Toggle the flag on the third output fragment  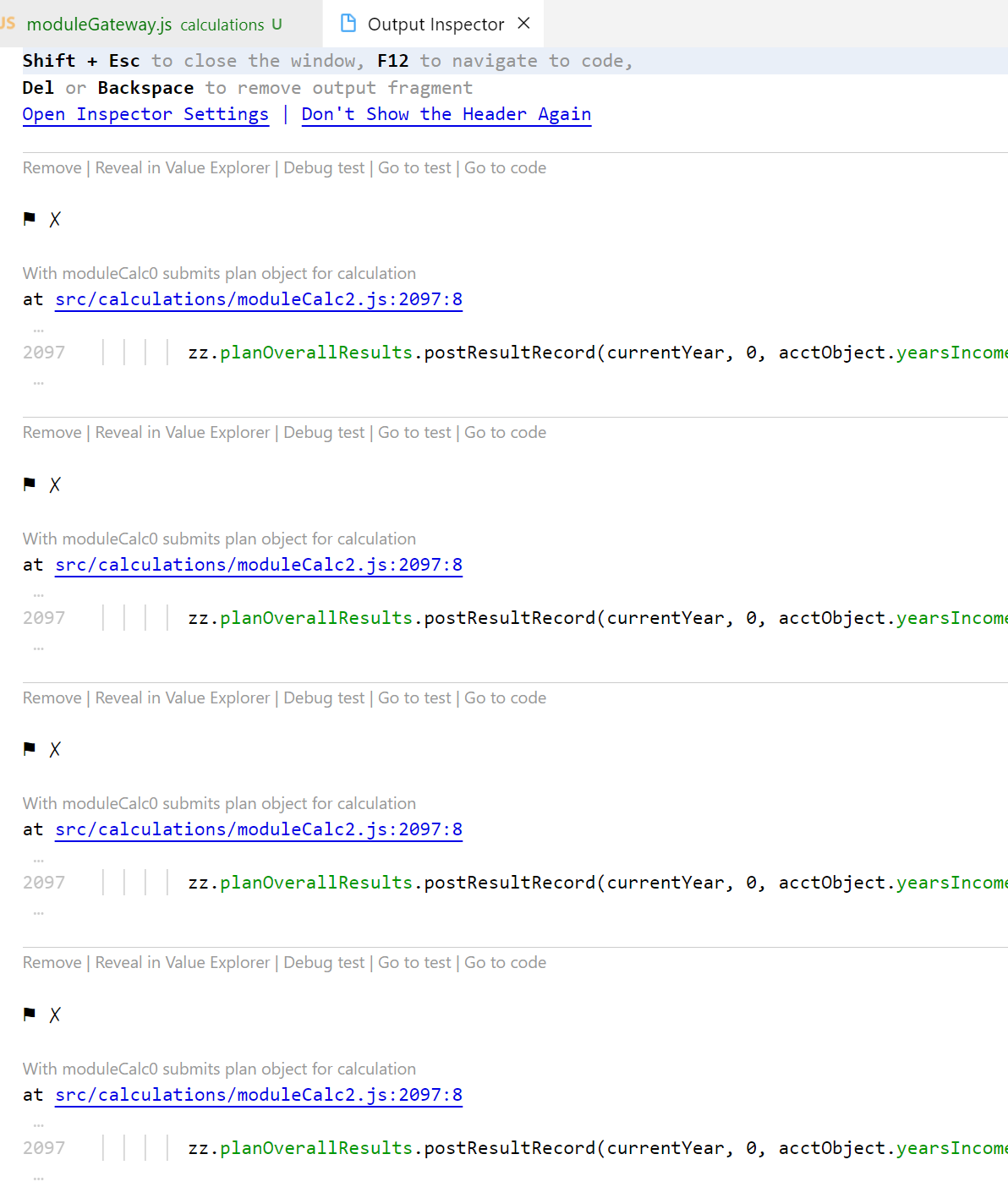click(29, 748)
